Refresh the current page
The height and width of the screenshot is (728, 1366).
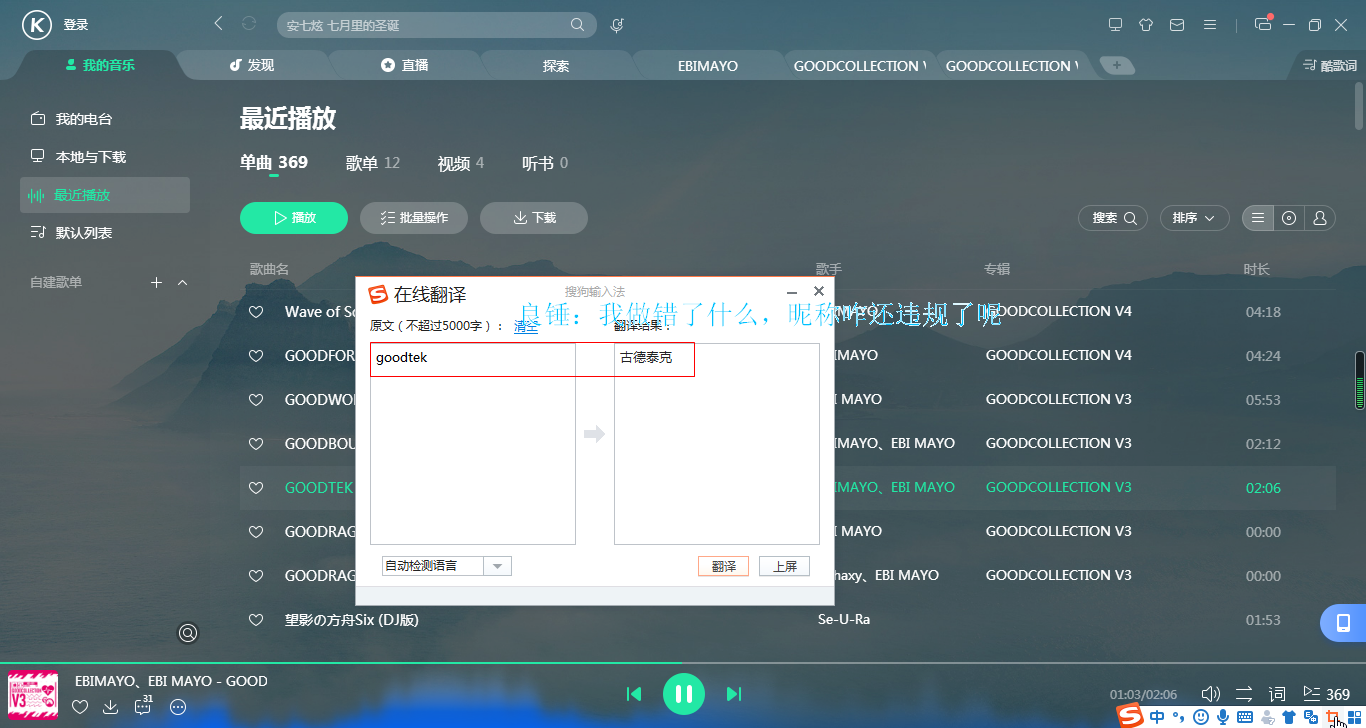point(249,24)
